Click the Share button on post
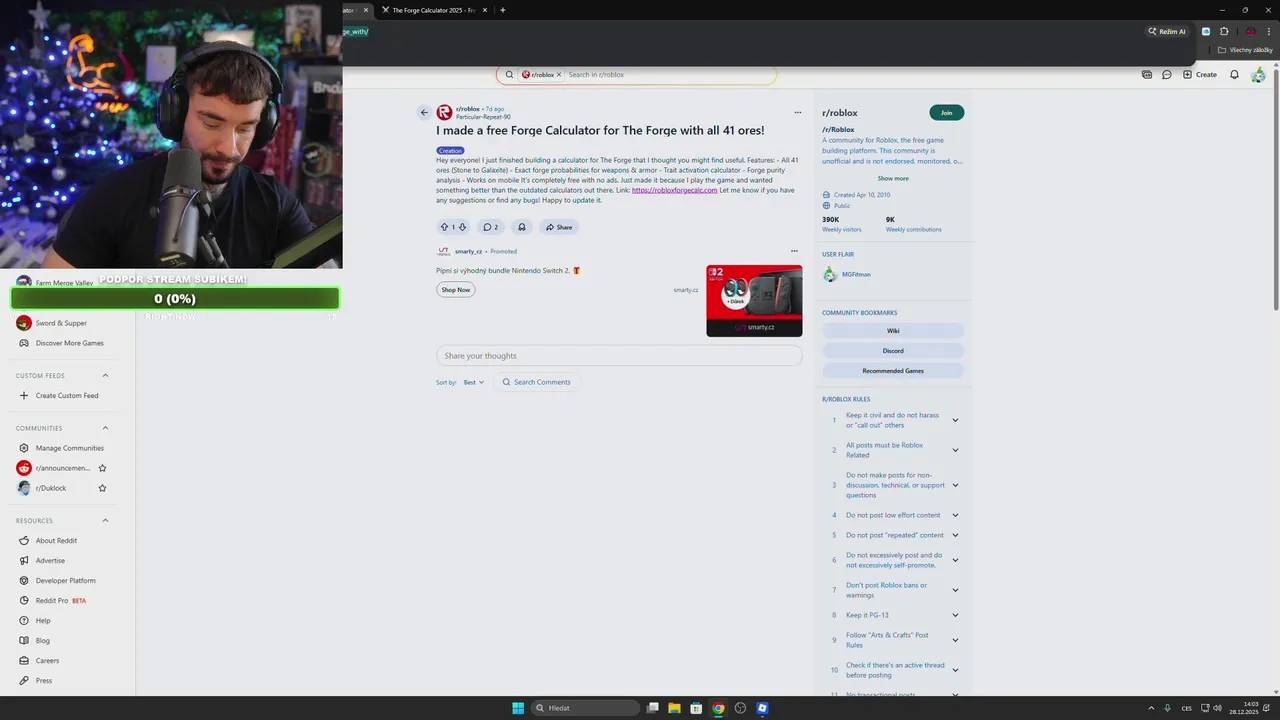 (559, 227)
